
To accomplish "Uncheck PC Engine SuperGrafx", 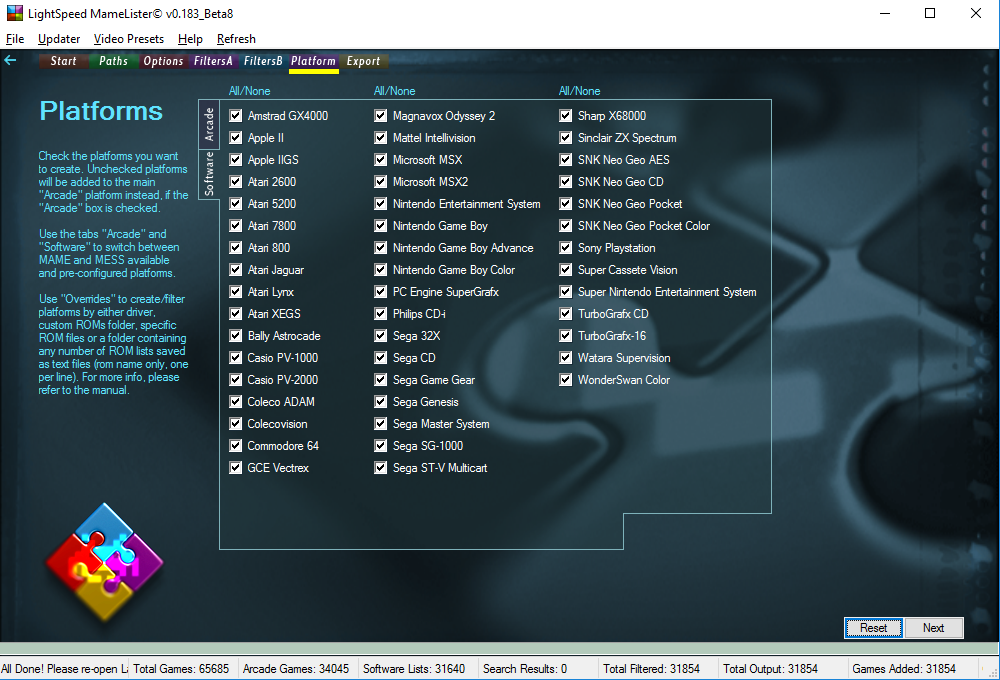I will pyautogui.click(x=381, y=292).
